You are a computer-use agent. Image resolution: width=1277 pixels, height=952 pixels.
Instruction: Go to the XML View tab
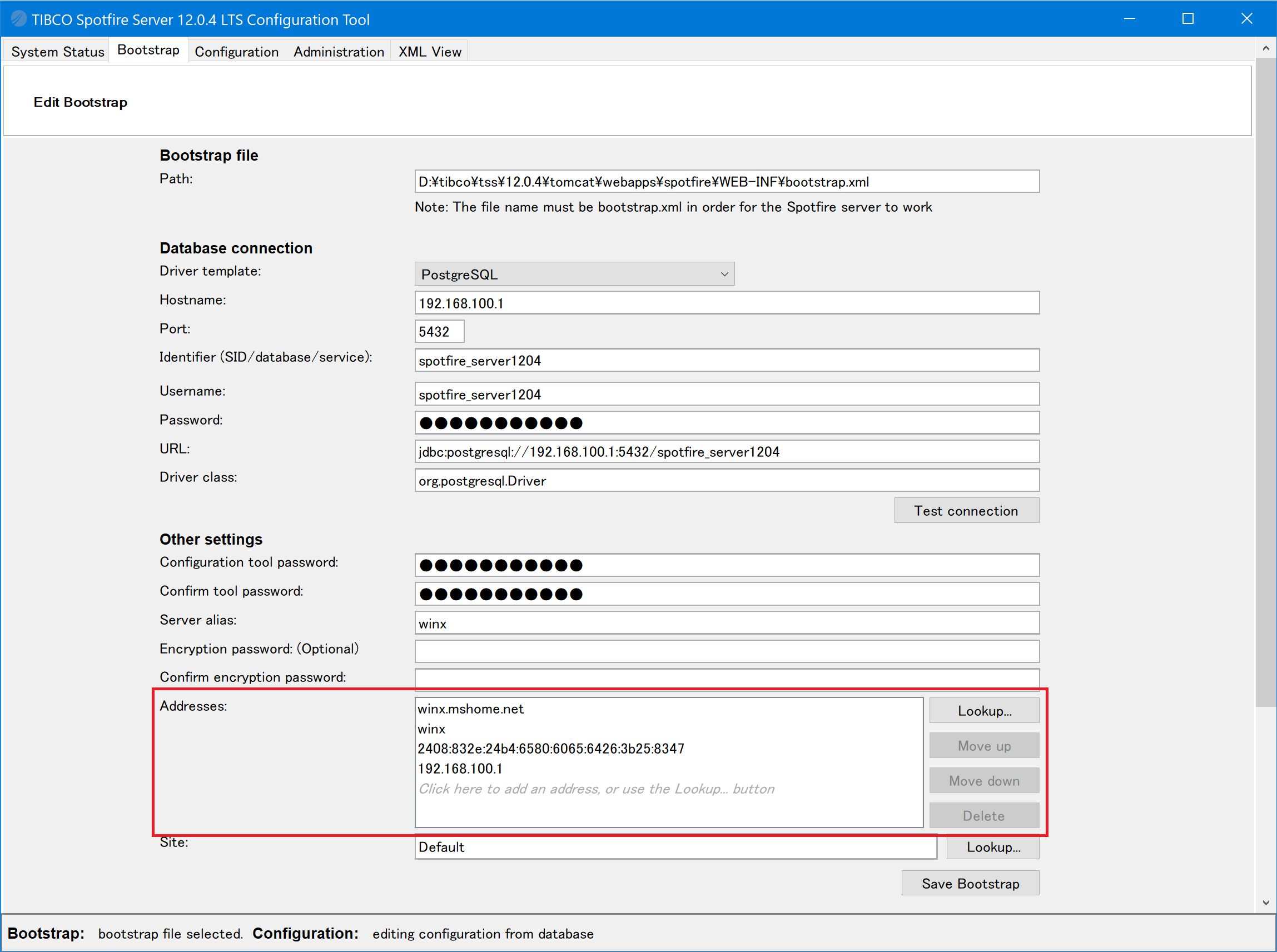(x=430, y=51)
